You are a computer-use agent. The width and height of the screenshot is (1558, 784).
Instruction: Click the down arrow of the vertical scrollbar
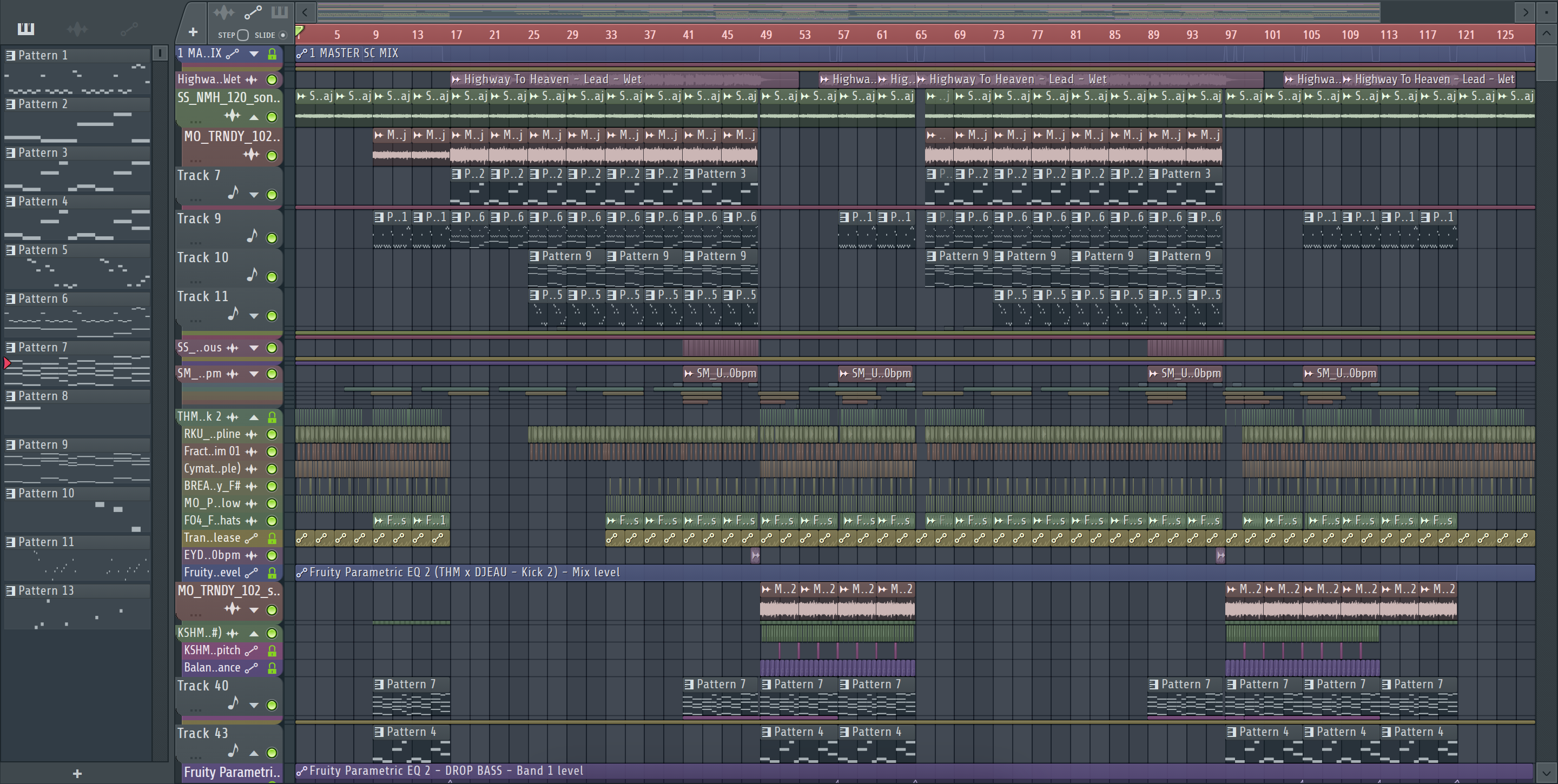1547,773
